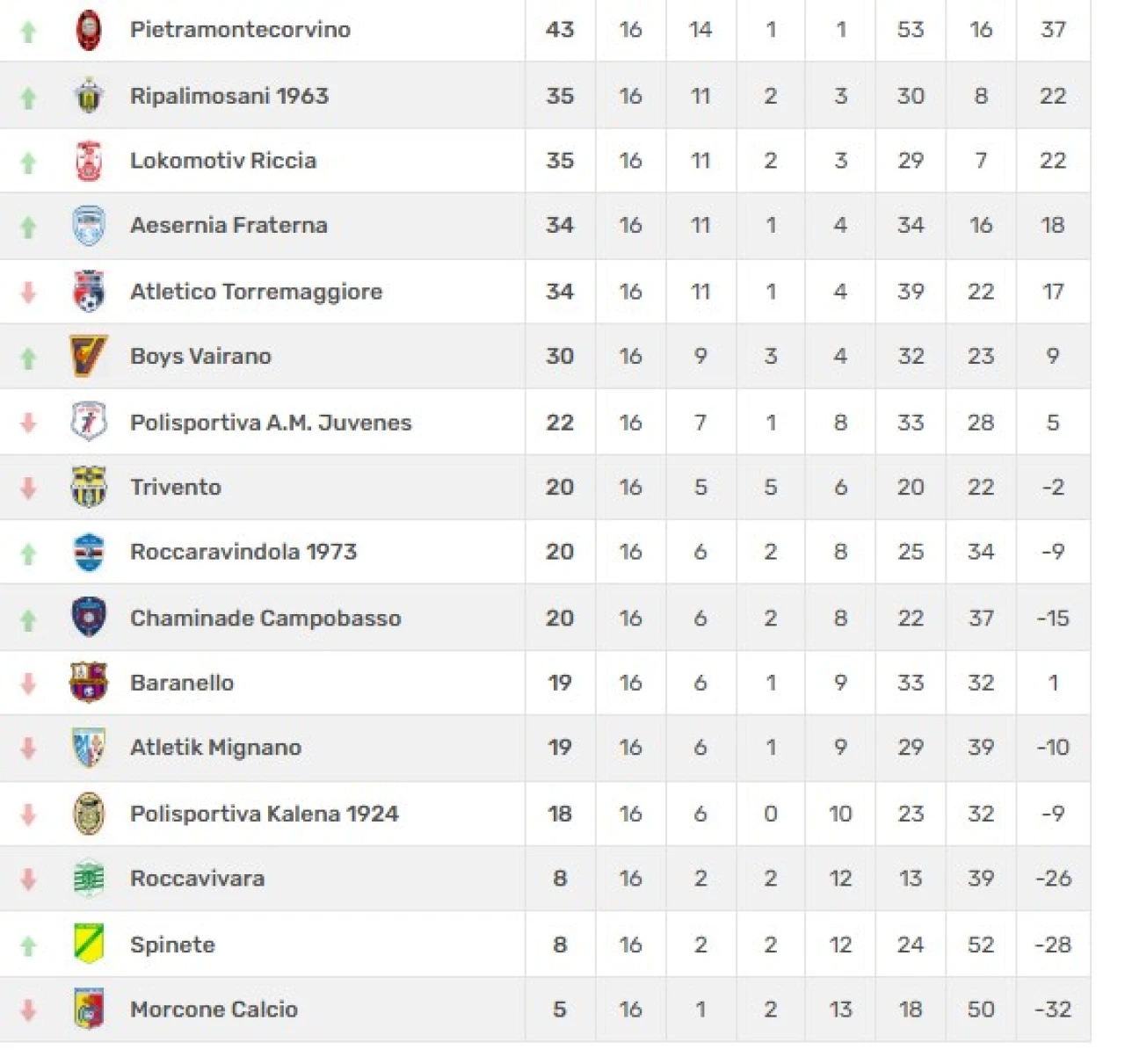Click the Pietramontecorvino club crest
The height and width of the screenshot is (1064, 1125).
click(89, 30)
